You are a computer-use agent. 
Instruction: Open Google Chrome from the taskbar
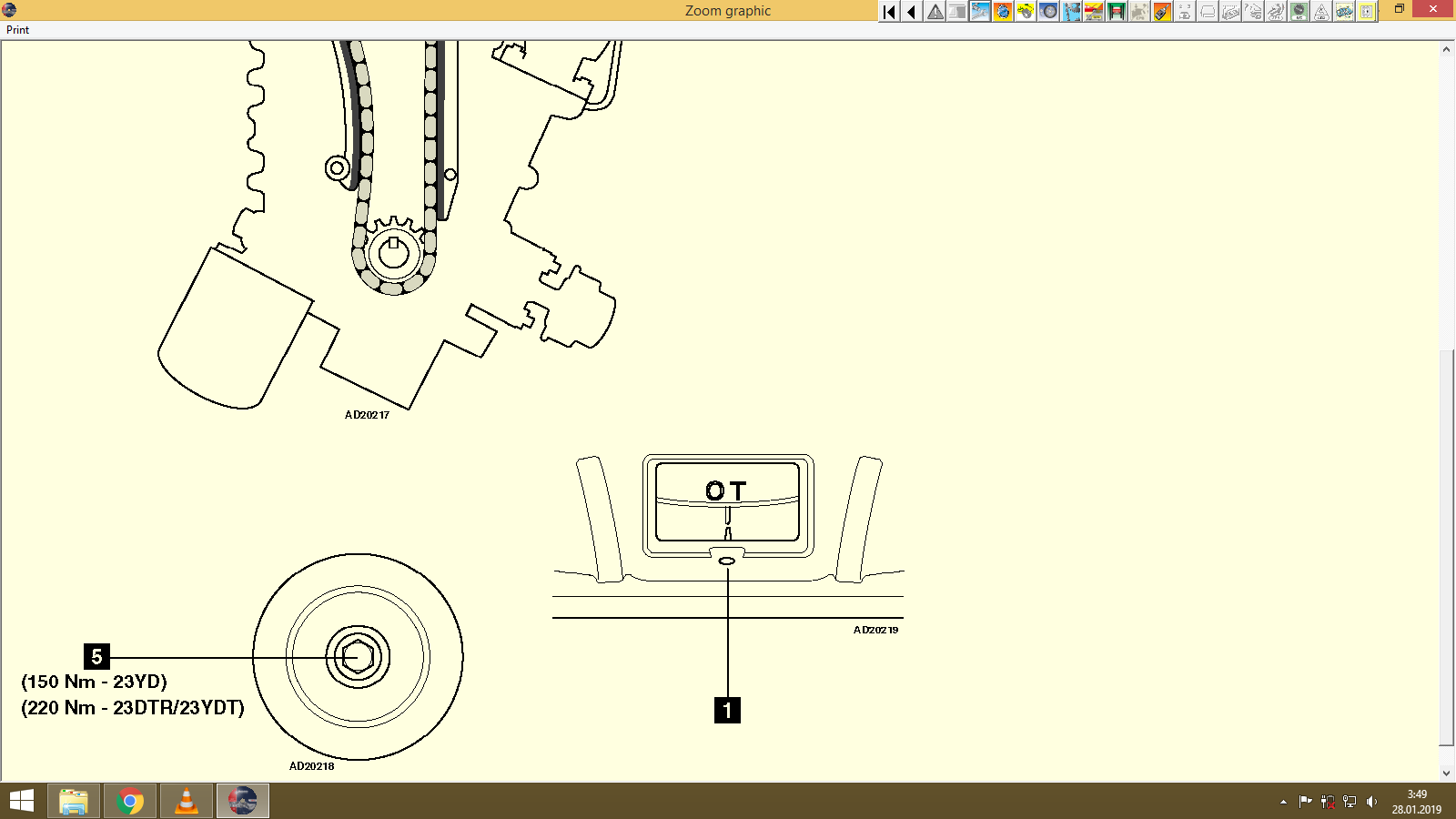[129, 802]
